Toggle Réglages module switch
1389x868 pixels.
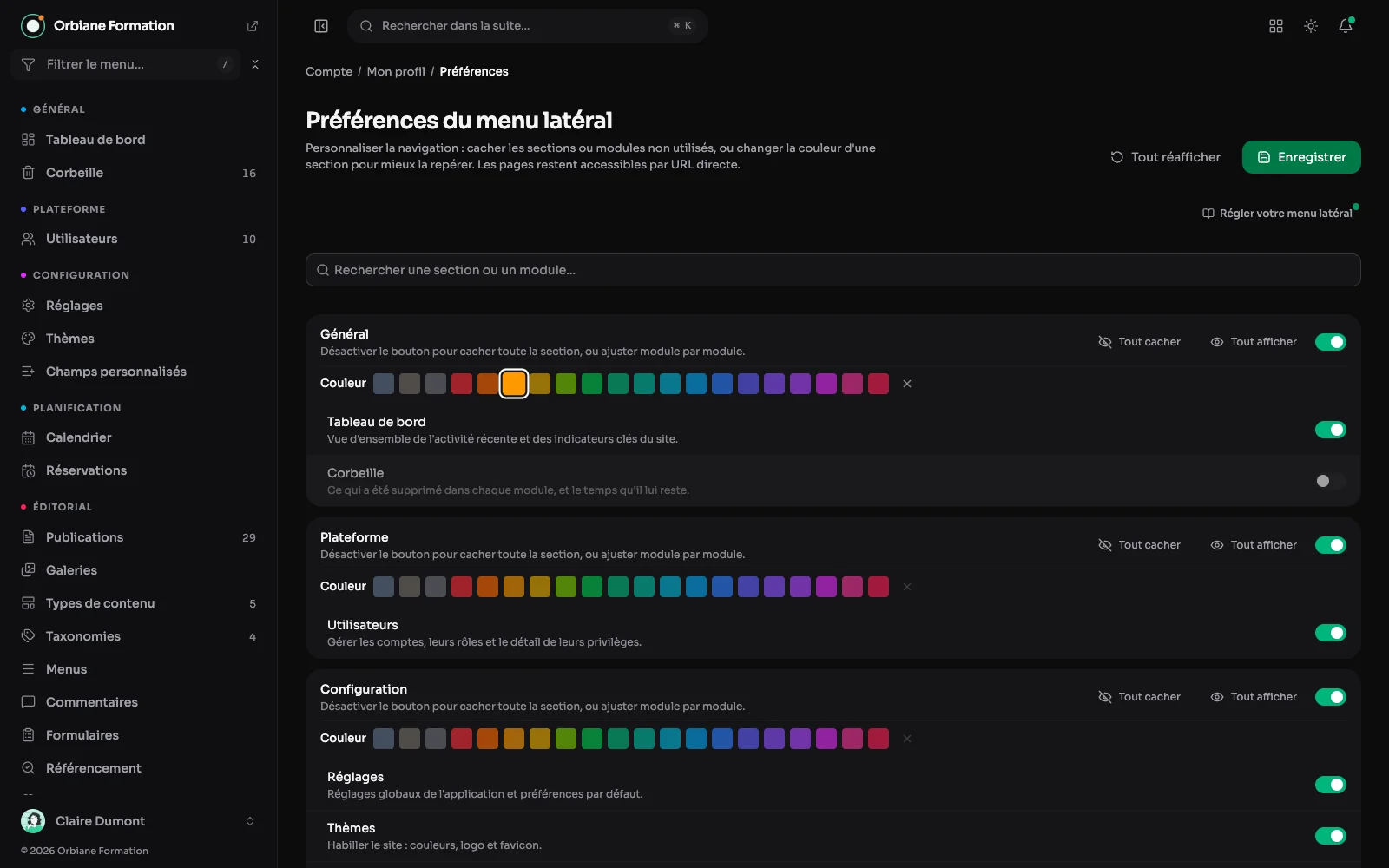click(1331, 785)
